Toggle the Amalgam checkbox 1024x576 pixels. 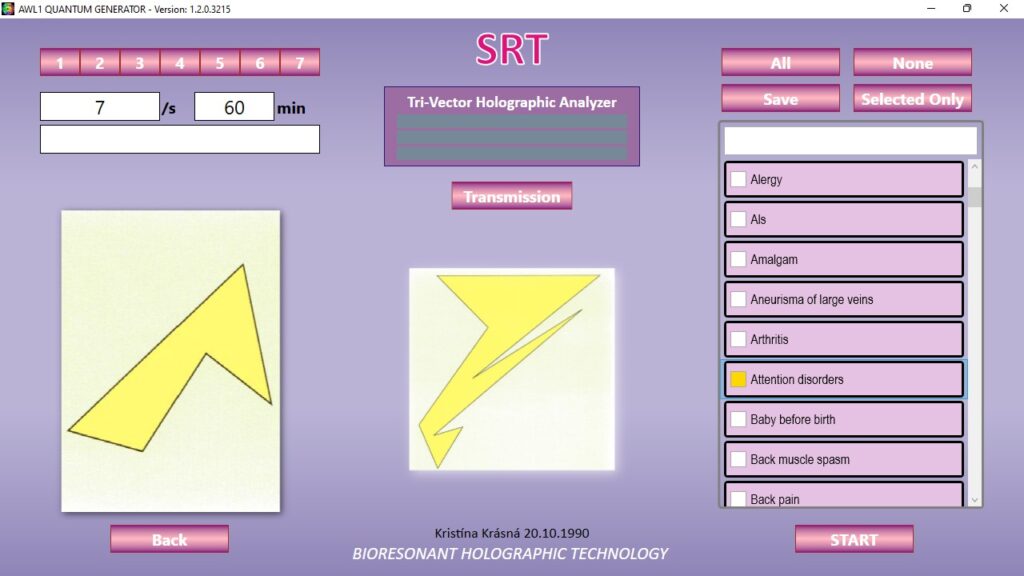(738, 260)
